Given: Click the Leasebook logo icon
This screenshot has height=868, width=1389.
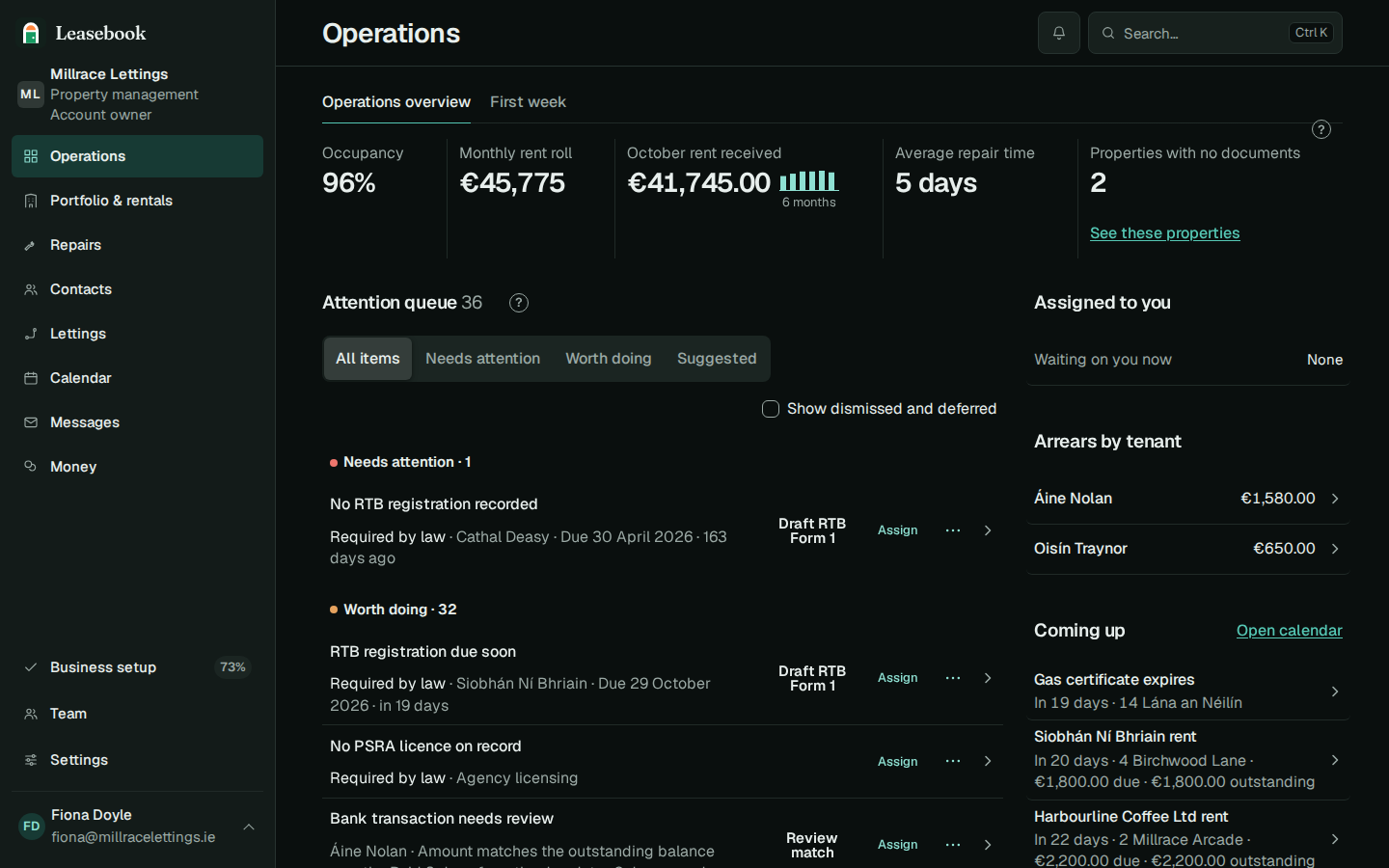Looking at the screenshot, I should 31,34.
